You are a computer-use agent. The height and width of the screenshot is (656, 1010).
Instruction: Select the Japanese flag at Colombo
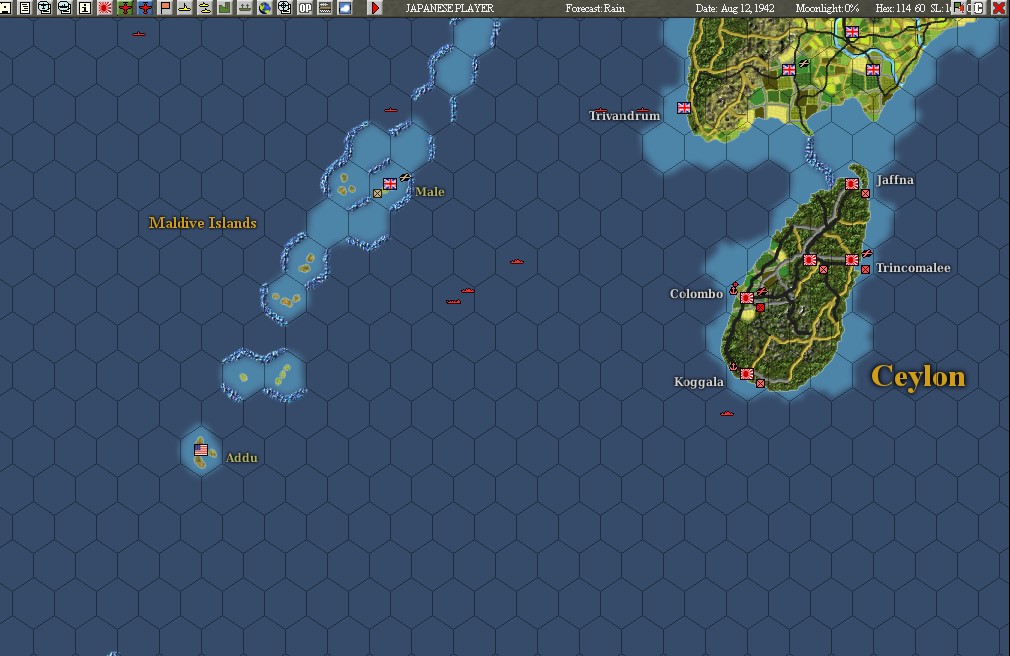click(747, 298)
